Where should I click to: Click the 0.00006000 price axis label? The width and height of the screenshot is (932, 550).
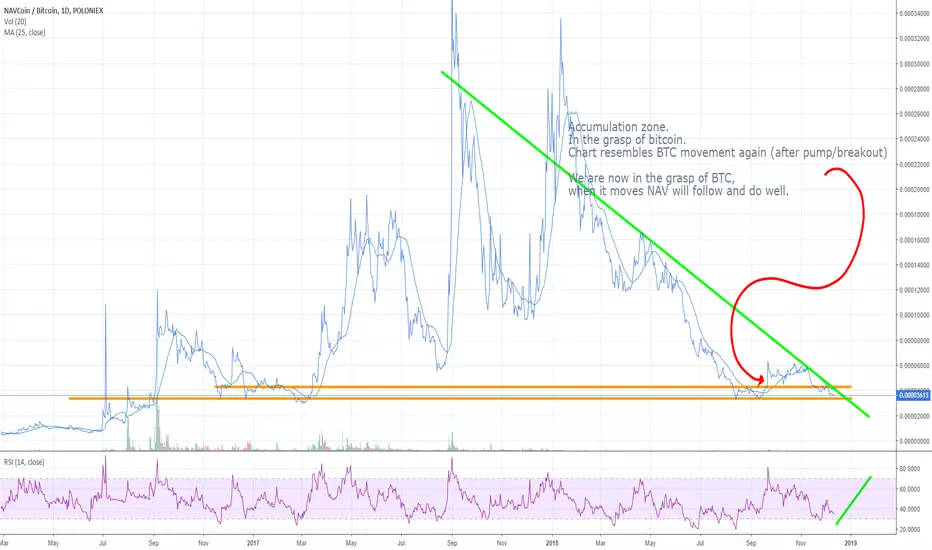click(914, 366)
